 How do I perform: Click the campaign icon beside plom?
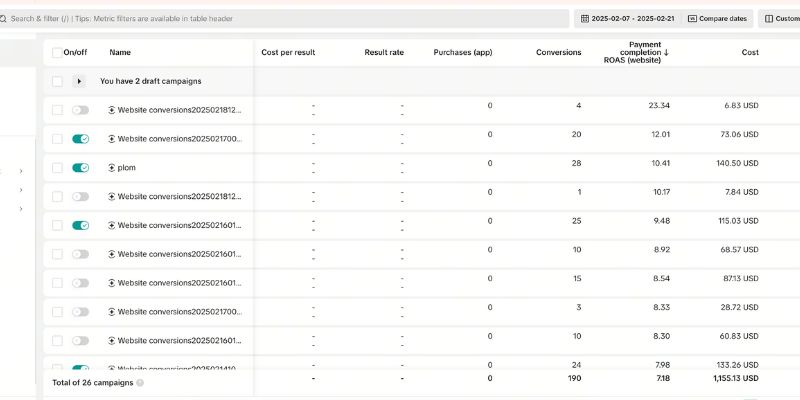pos(112,168)
